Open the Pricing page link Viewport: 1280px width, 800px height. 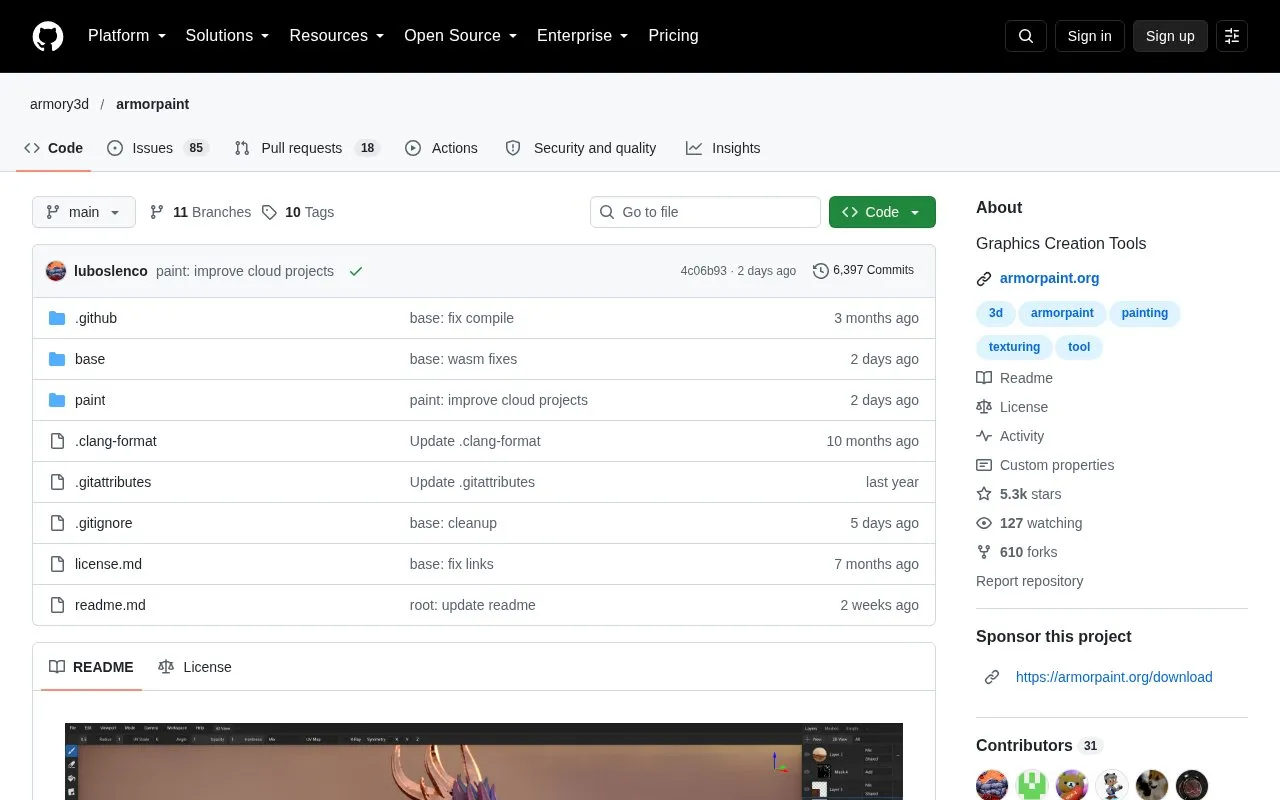coord(673,36)
